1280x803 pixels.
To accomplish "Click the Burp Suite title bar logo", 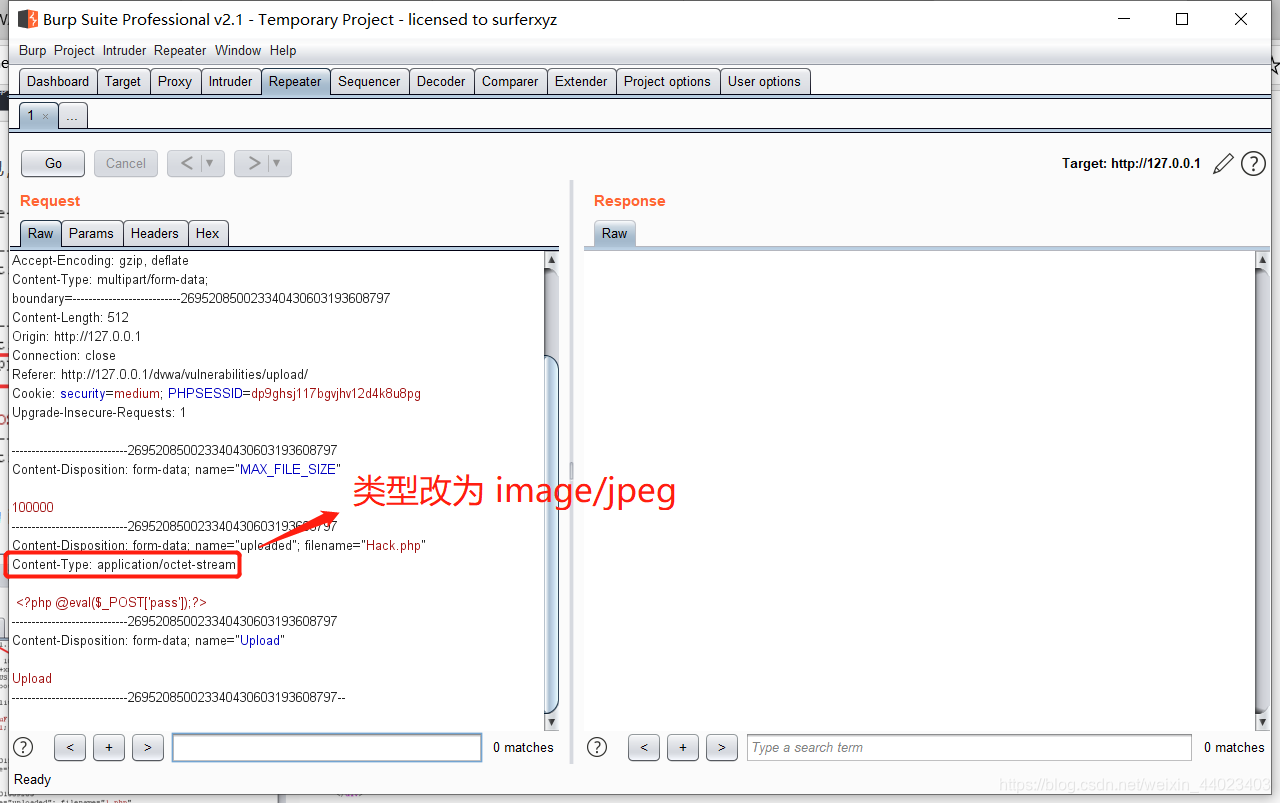I will 28,19.
